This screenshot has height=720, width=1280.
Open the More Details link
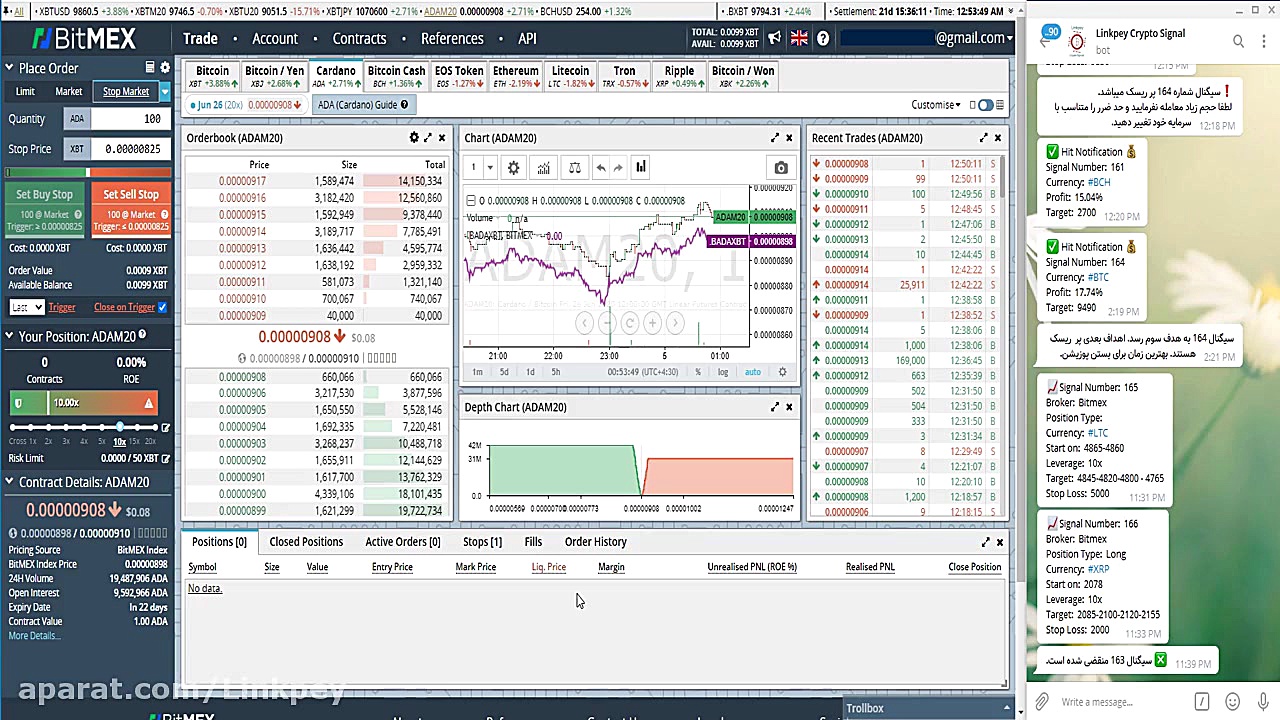(x=34, y=636)
